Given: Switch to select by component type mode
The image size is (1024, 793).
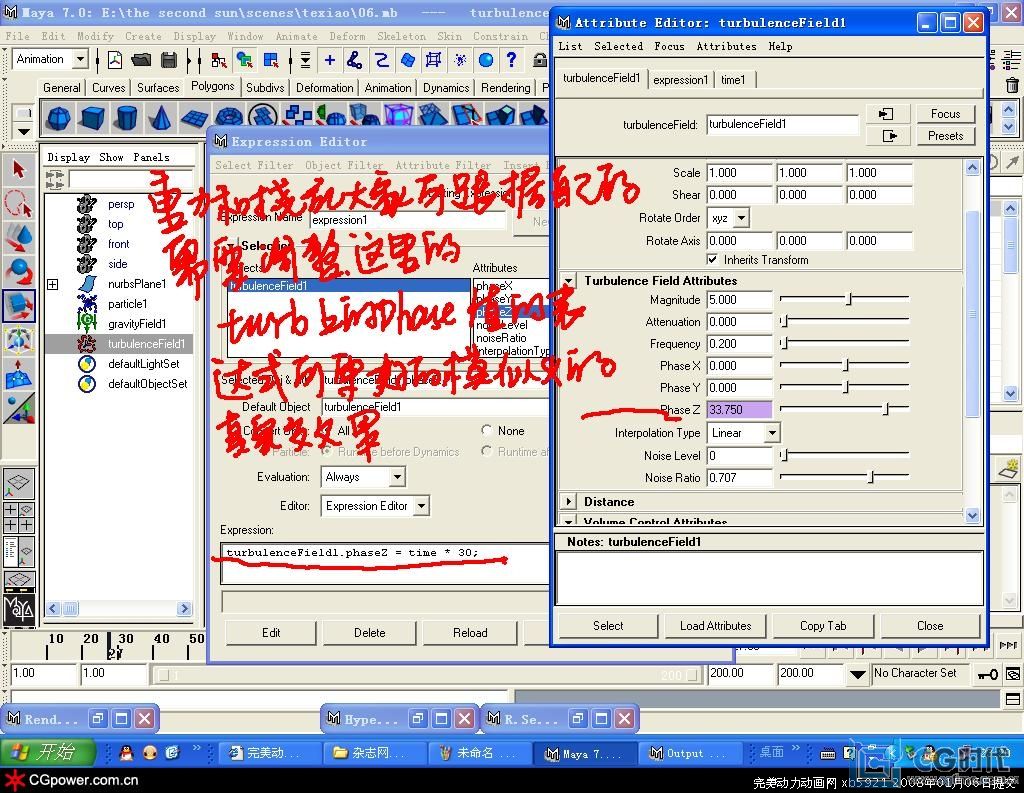Looking at the screenshot, I should click(x=271, y=60).
